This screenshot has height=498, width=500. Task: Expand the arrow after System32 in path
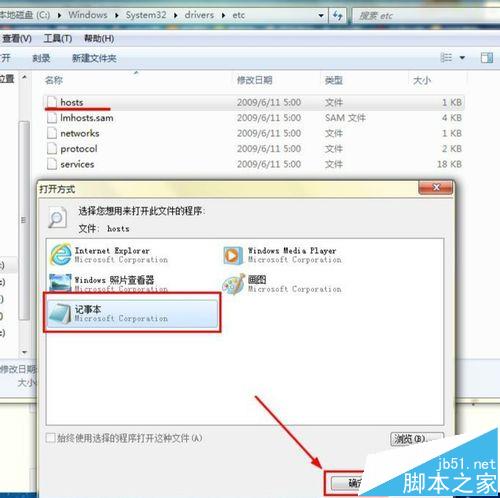(176, 15)
